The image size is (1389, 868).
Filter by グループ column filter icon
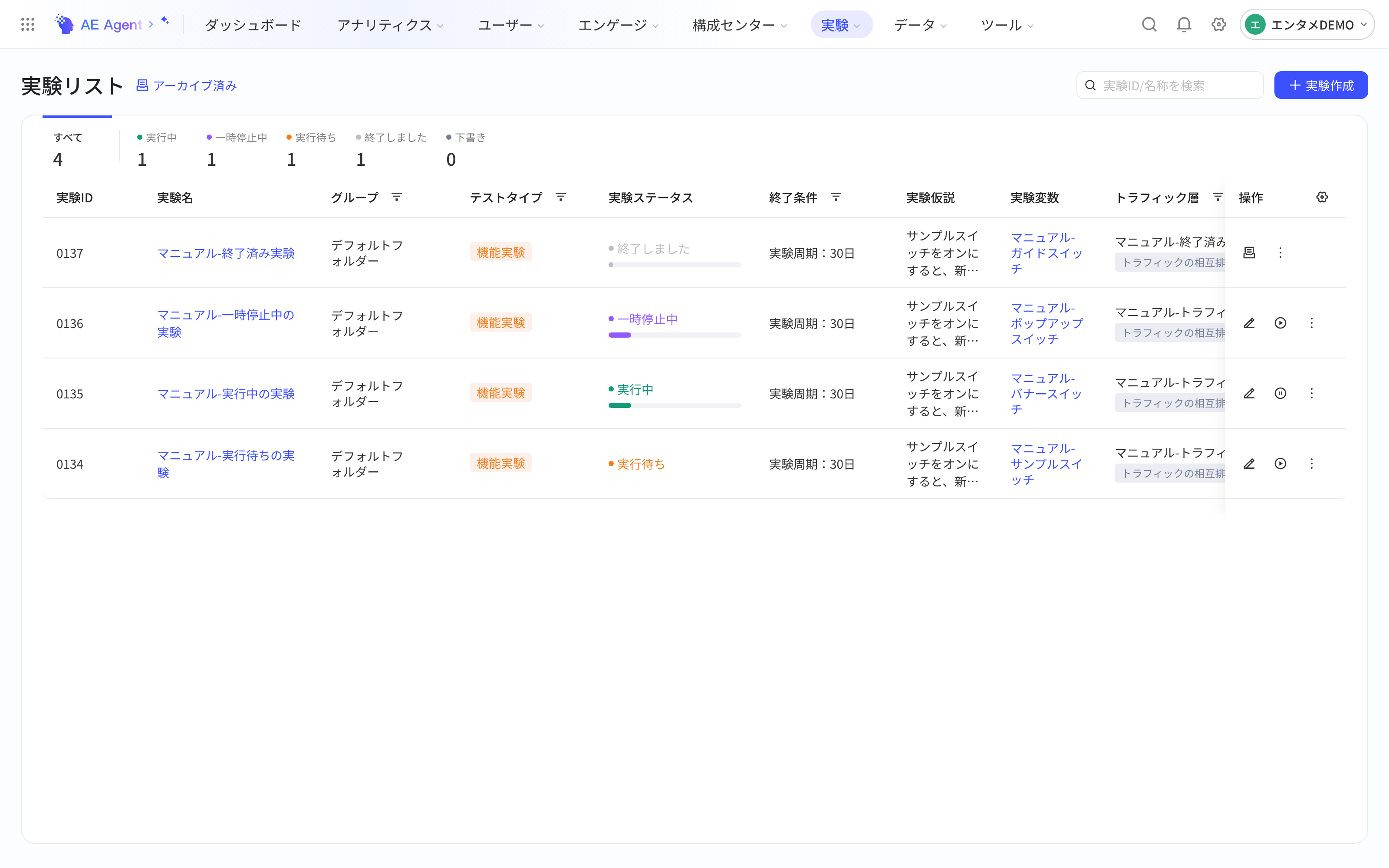coord(397,197)
